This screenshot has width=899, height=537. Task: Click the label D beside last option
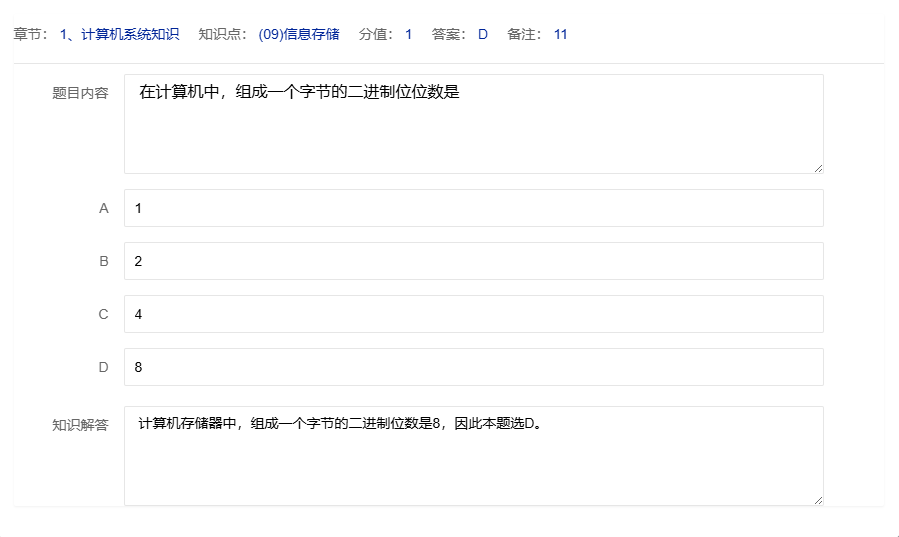[x=103, y=367]
